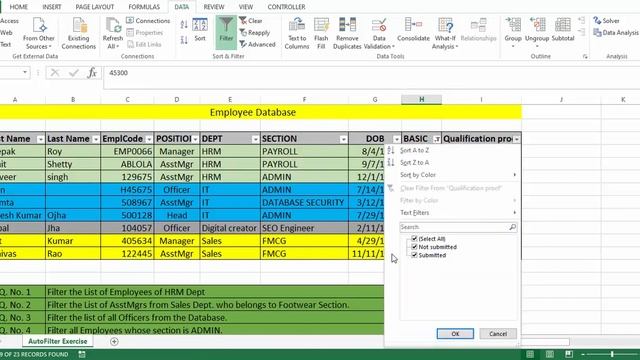
Task: Switch to Page Layout view icon
Action: coord(550,354)
